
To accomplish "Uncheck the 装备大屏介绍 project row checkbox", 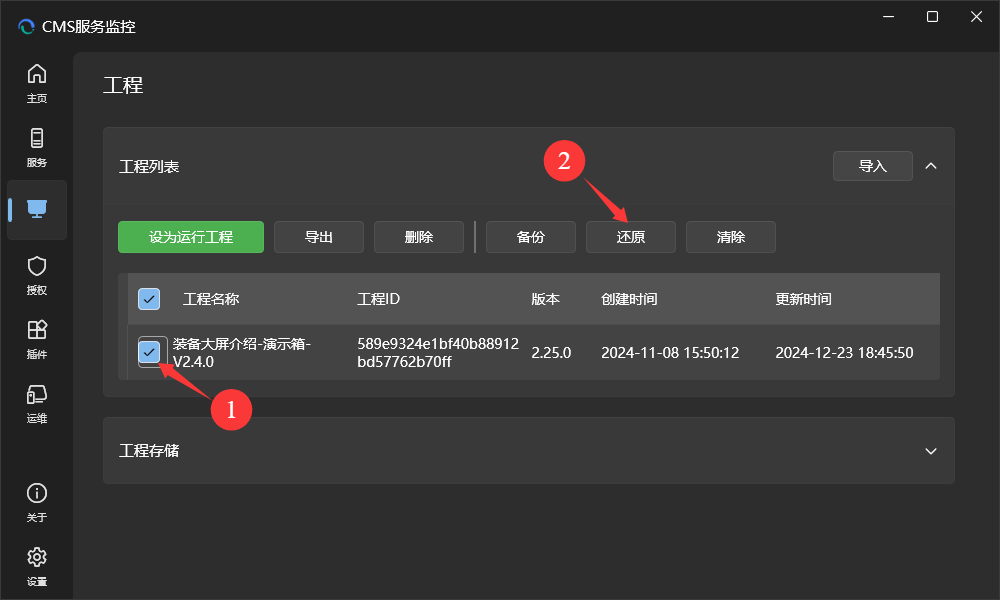I will tap(149, 352).
